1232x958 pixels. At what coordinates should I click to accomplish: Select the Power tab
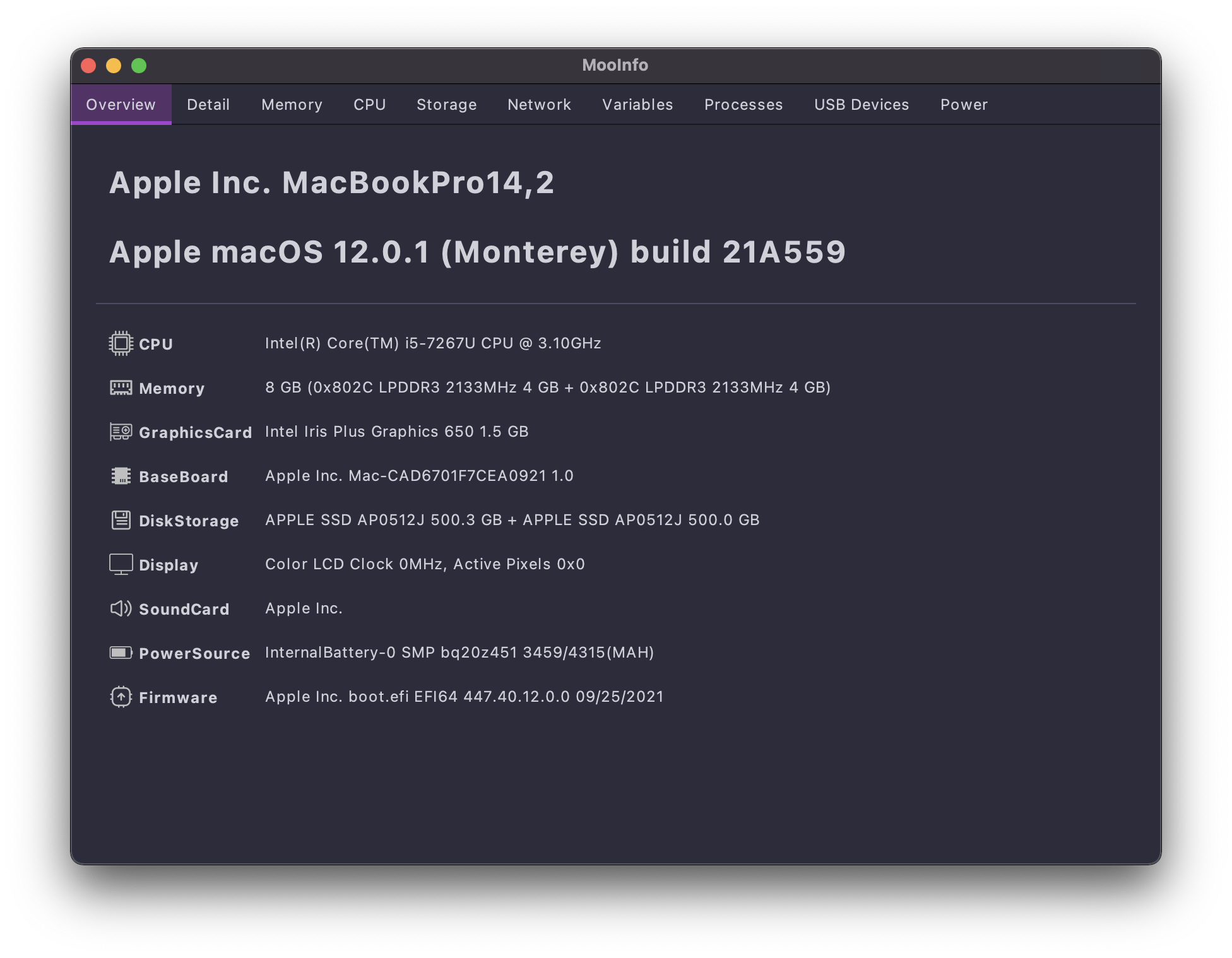964,105
